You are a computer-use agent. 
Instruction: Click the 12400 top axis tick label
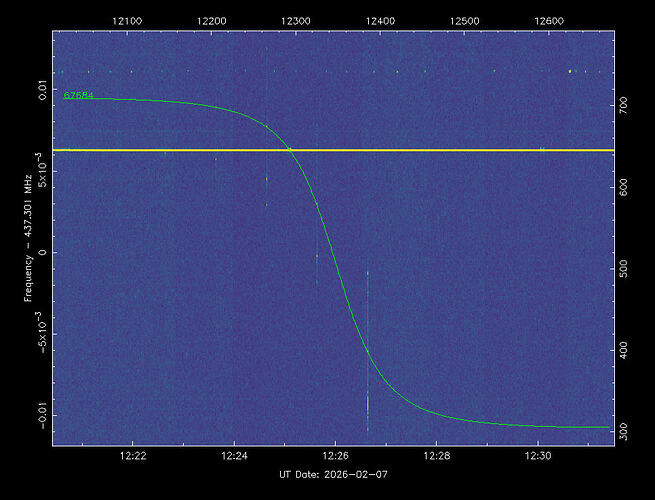[380, 19]
